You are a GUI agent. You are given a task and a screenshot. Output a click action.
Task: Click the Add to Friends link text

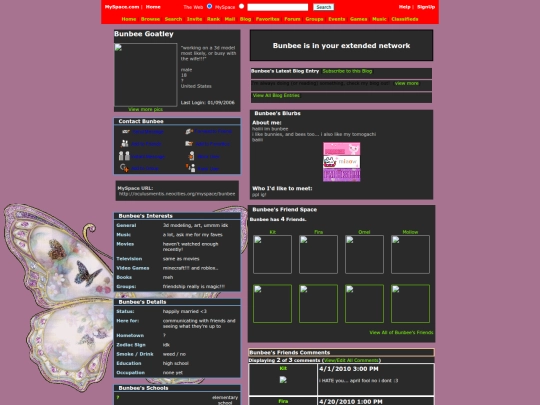[x=146, y=144]
